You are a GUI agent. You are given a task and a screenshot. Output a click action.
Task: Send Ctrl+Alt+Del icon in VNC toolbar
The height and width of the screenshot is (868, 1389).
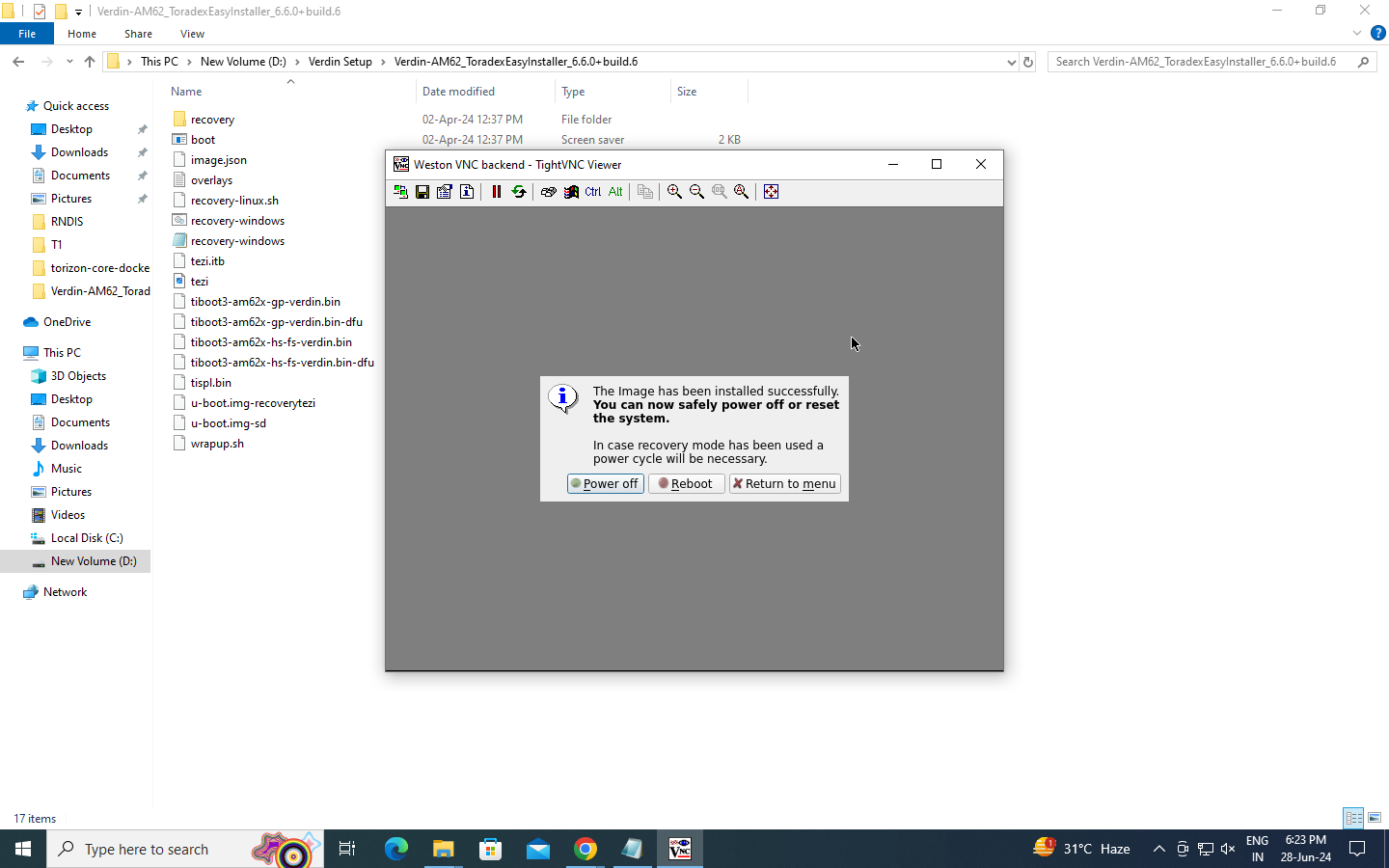(549, 192)
